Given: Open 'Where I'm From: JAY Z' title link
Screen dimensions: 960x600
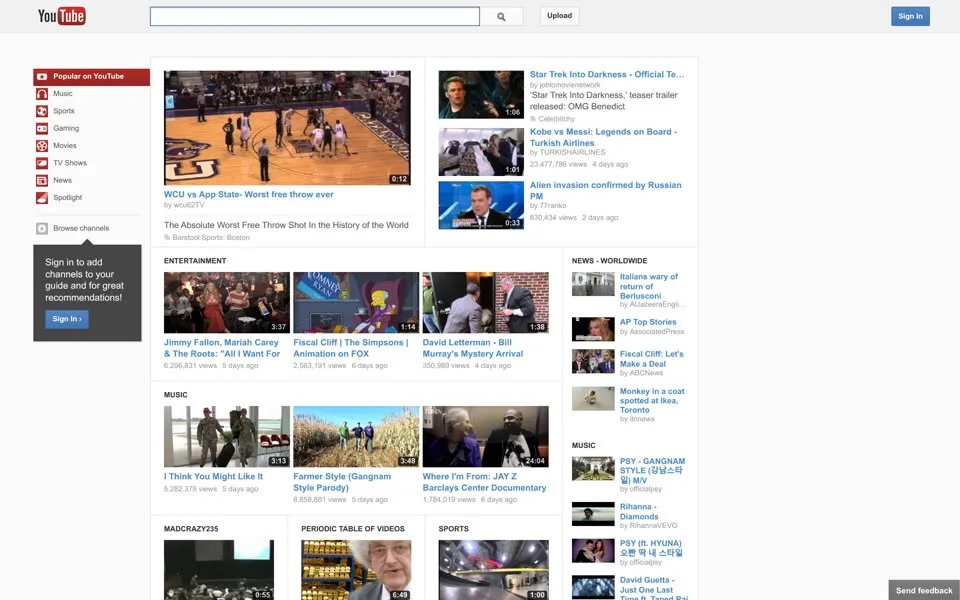Looking at the screenshot, I should [x=484, y=482].
